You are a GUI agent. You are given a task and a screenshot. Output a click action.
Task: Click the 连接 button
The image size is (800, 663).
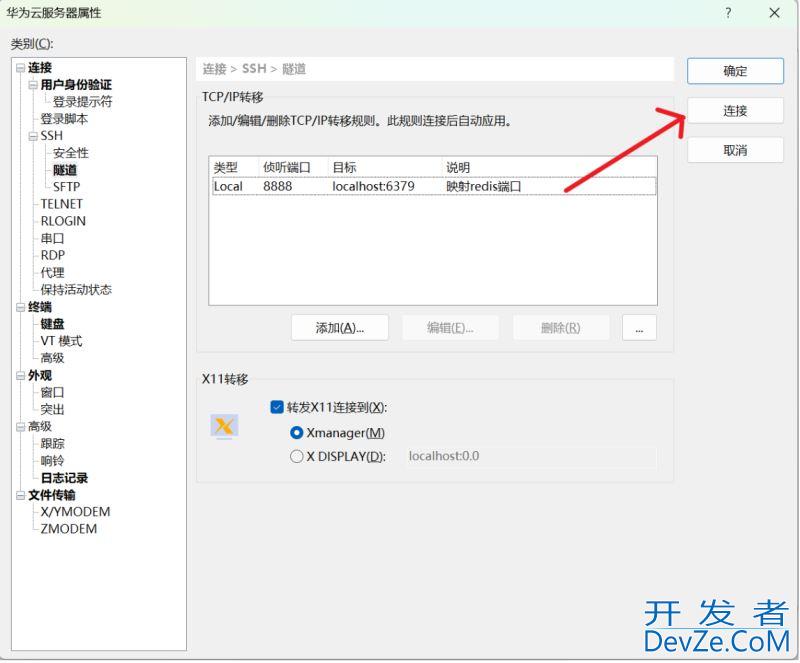coord(735,110)
